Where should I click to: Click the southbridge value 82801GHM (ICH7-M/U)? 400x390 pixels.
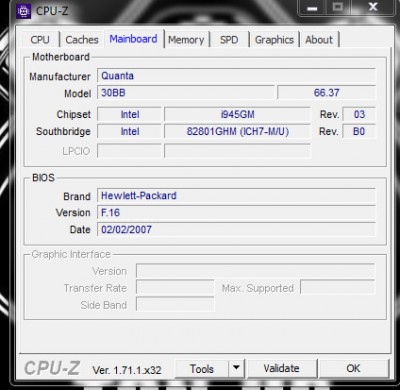click(x=237, y=131)
